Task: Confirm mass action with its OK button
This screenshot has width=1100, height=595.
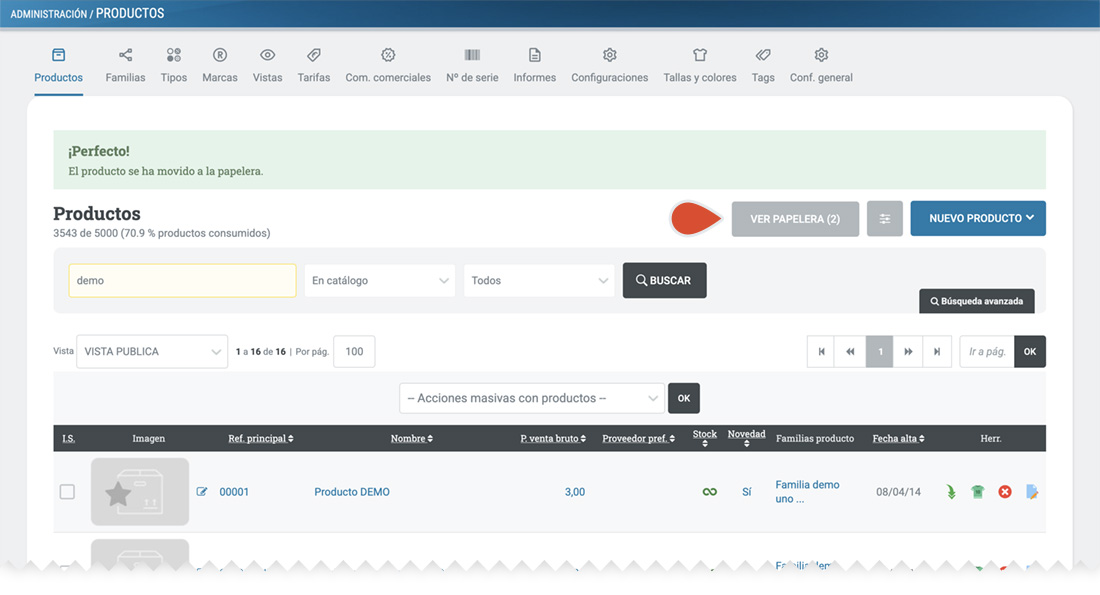Action: click(684, 399)
